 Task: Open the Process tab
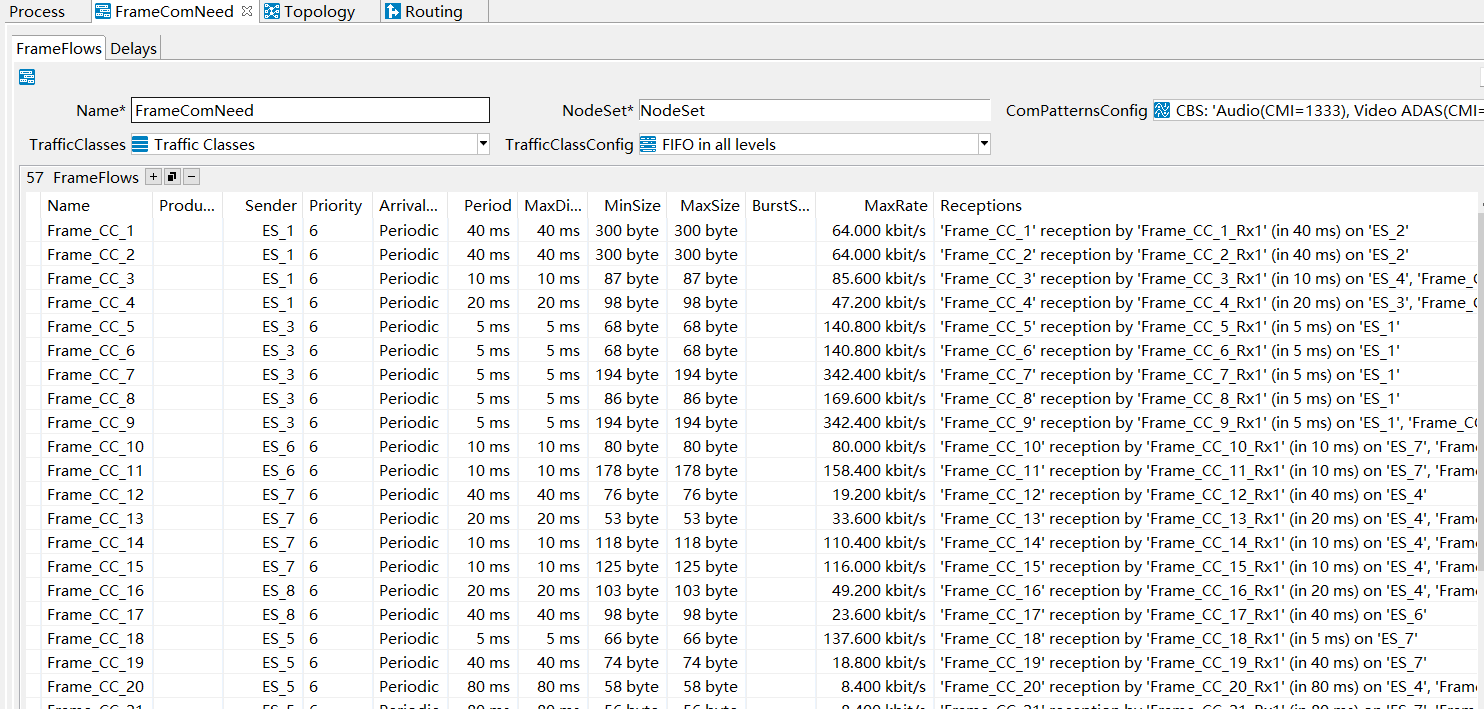pos(37,12)
